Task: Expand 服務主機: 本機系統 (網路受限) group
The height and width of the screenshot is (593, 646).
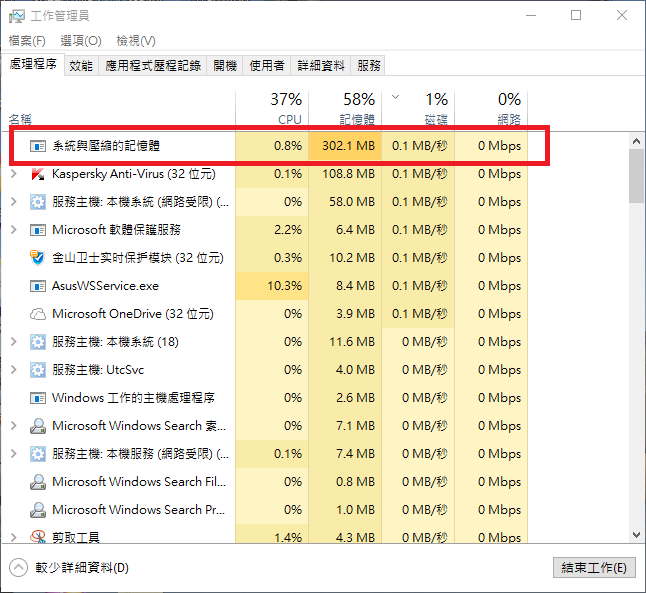Action: click(14, 202)
